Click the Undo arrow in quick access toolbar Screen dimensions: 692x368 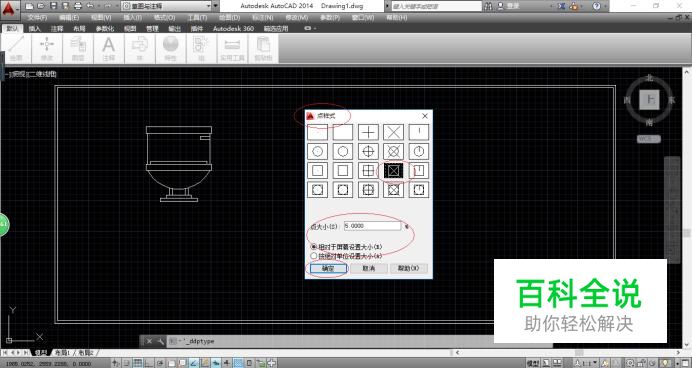coord(90,6)
